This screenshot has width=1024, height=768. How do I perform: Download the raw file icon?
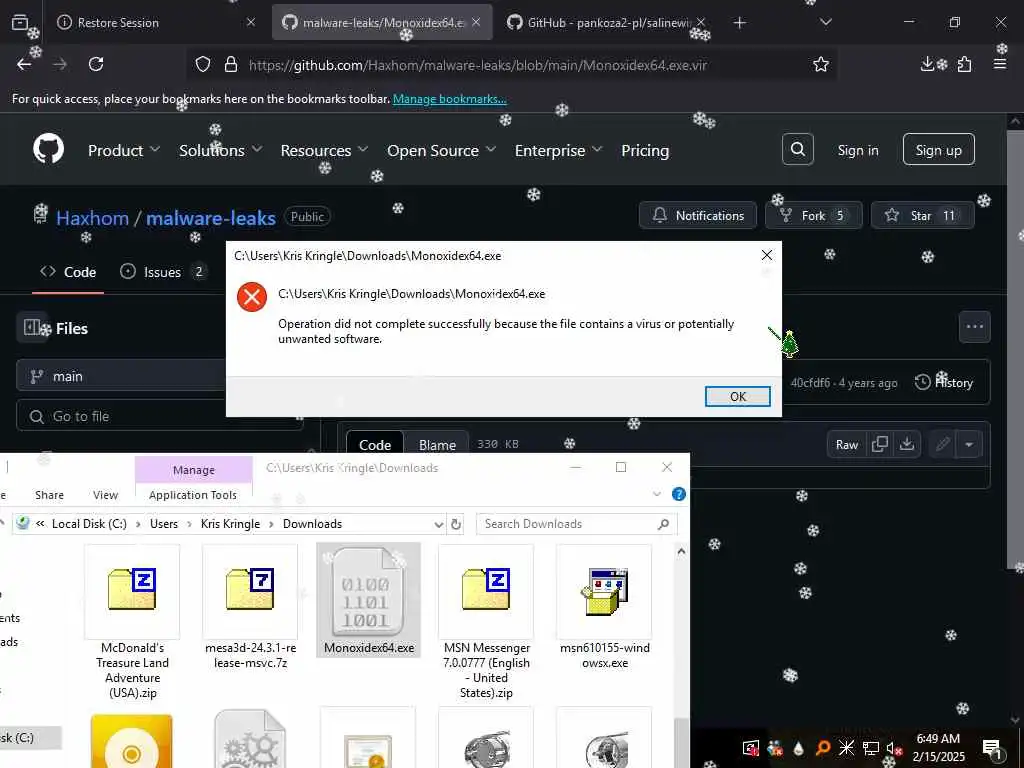coord(906,445)
